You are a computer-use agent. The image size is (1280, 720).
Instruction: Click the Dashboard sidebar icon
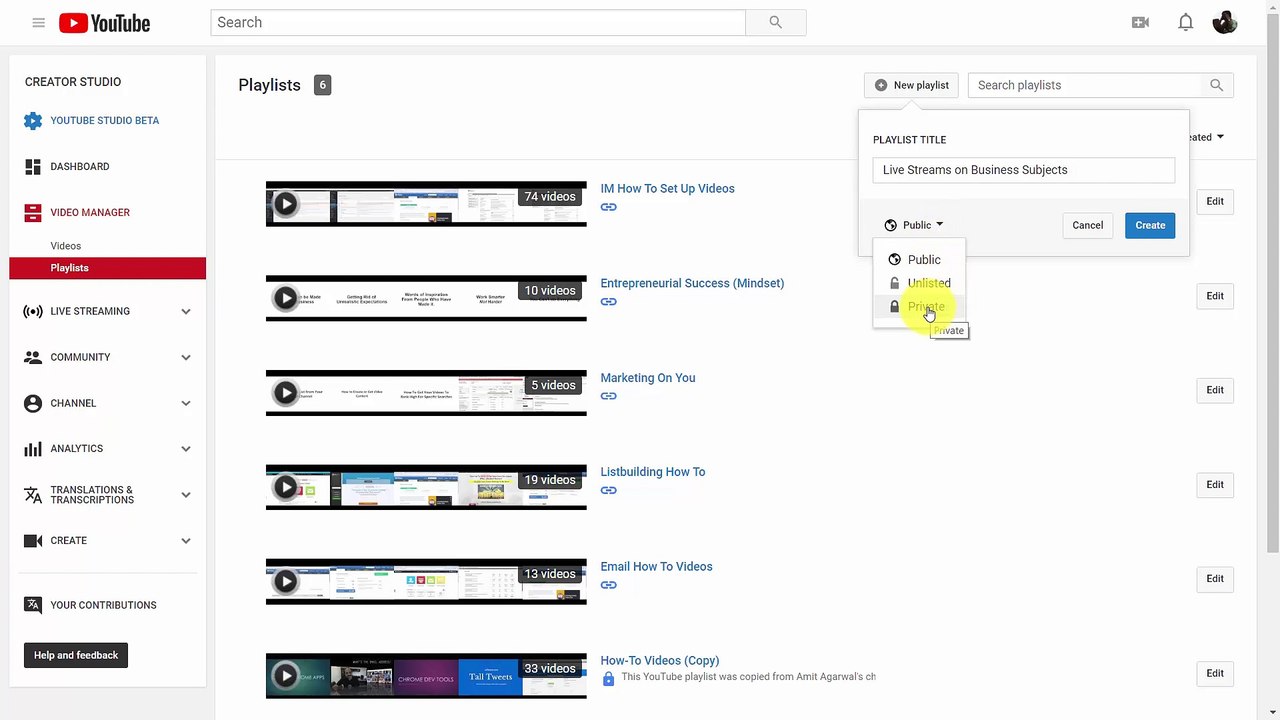[x=33, y=167]
